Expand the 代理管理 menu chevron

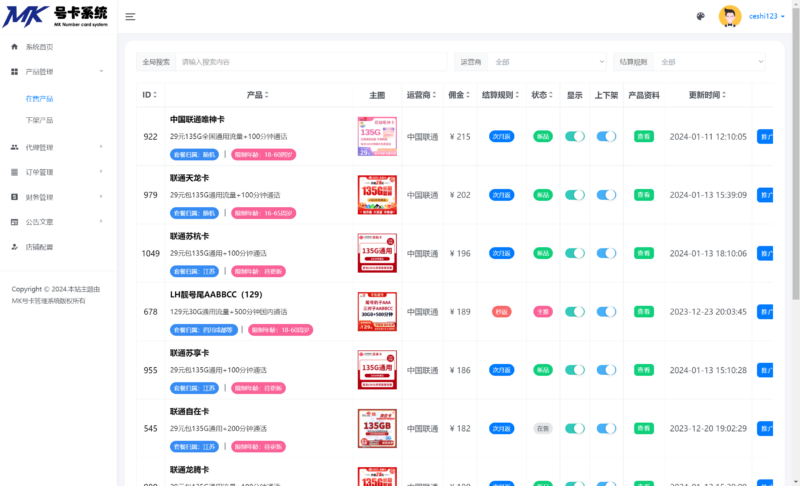tap(101, 147)
